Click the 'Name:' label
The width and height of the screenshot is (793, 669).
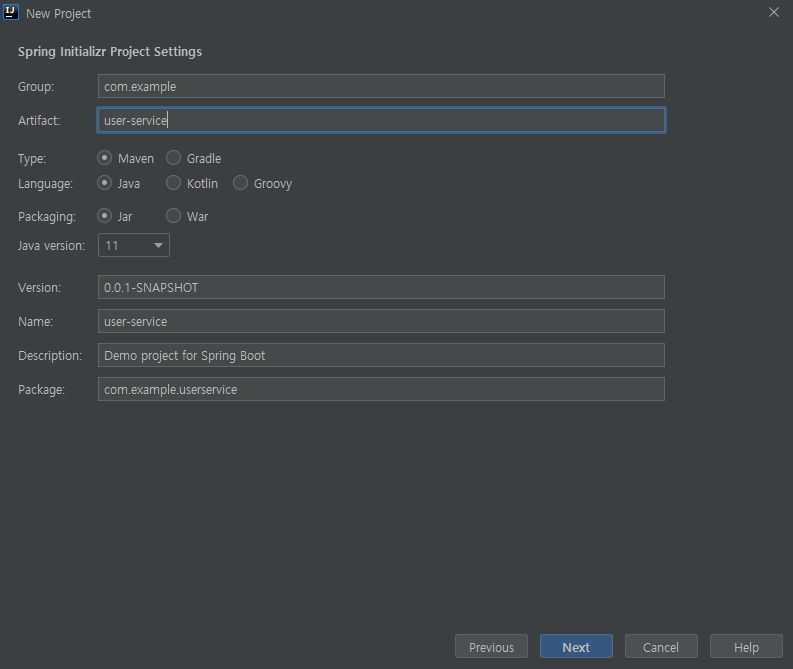pyautogui.click(x=35, y=322)
